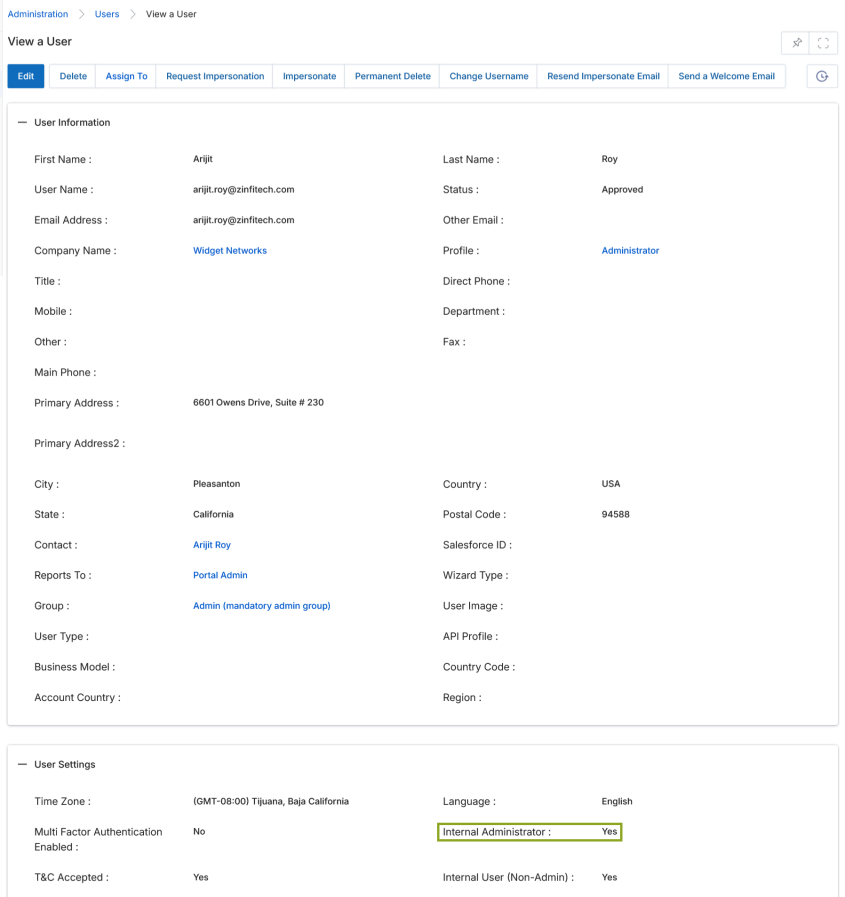The width and height of the screenshot is (845, 897).
Task: Go to Administration breadcrumb
Action: pos(38,14)
